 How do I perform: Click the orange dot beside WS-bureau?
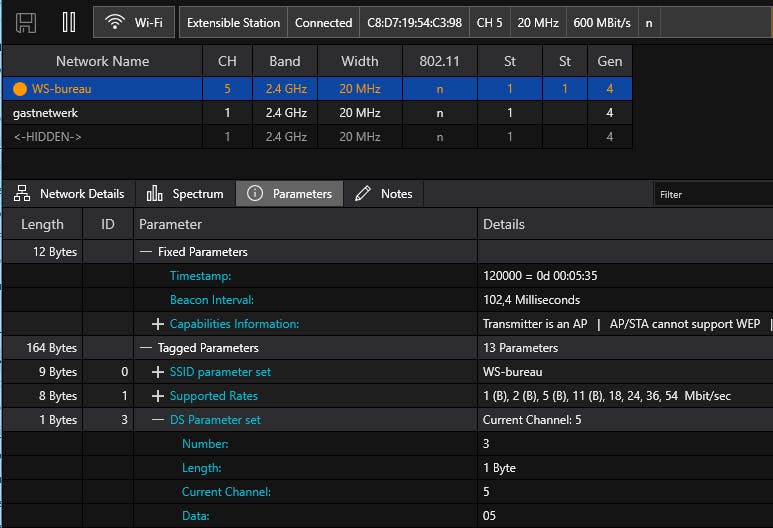pos(20,89)
